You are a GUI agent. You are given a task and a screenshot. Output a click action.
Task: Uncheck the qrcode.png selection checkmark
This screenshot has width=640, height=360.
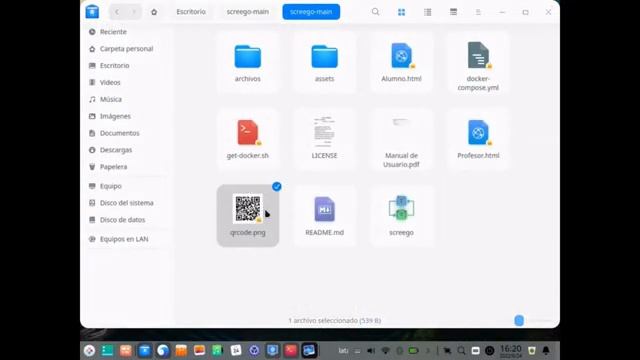point(277,187)
